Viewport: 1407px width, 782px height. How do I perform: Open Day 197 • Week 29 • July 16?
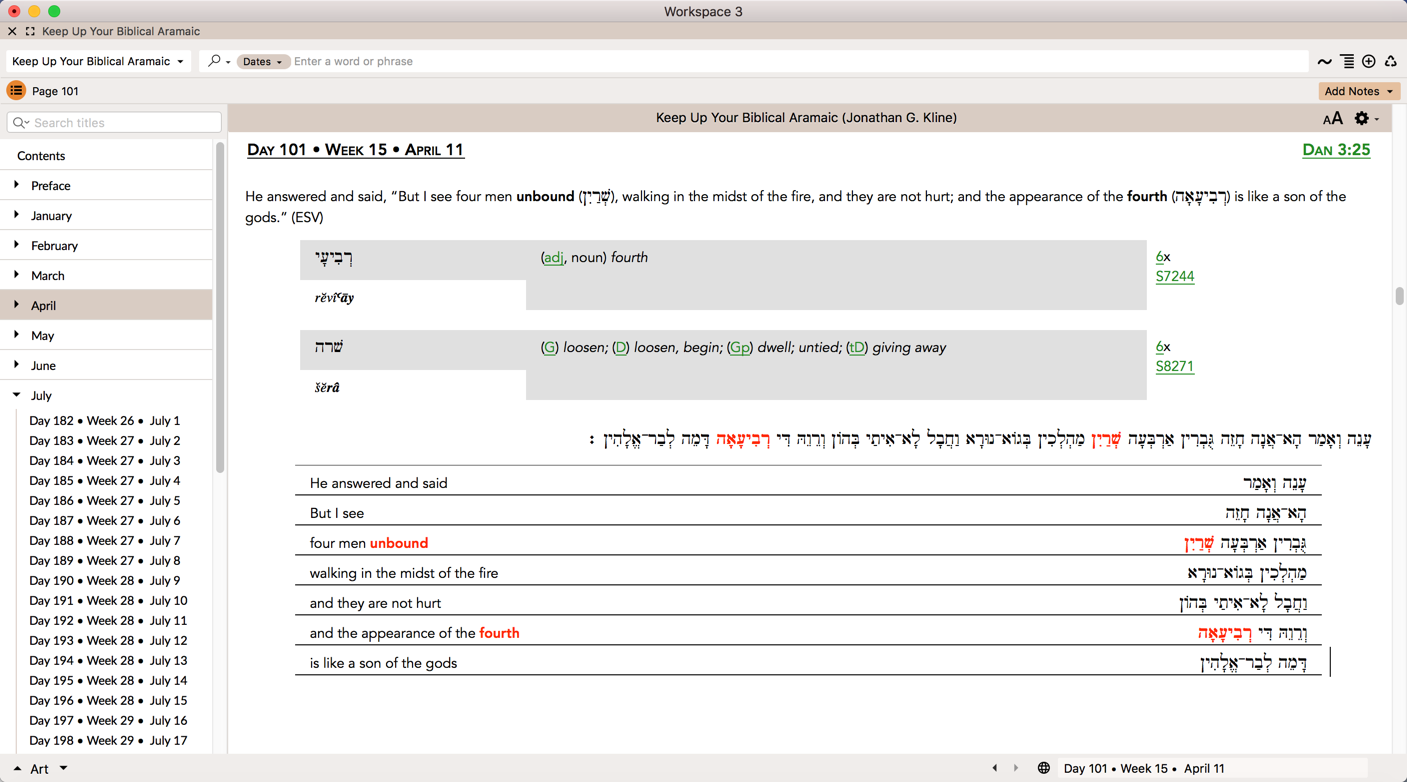click(108, 721)
